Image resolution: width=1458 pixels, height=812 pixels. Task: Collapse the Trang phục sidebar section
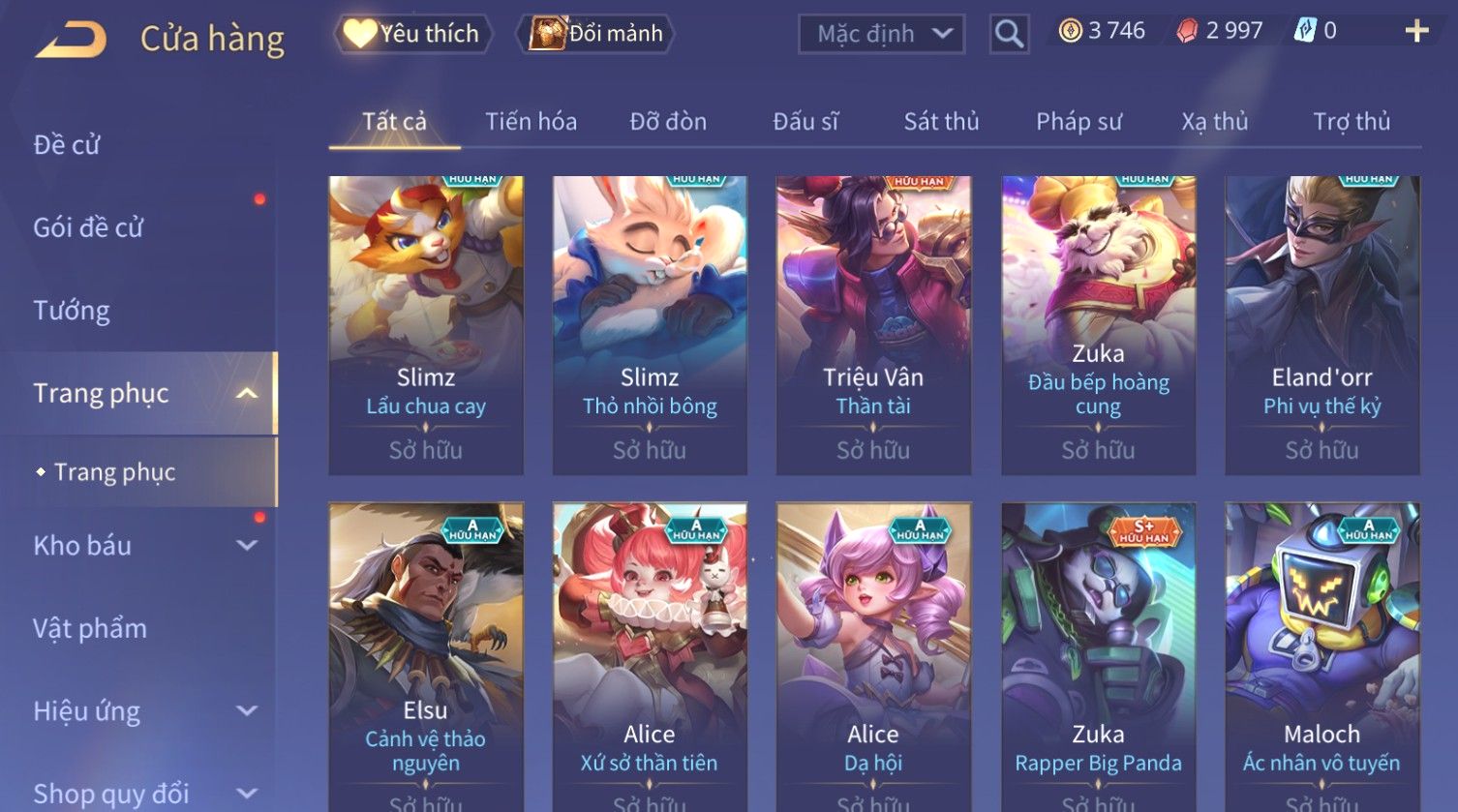[x=247, y=393]
